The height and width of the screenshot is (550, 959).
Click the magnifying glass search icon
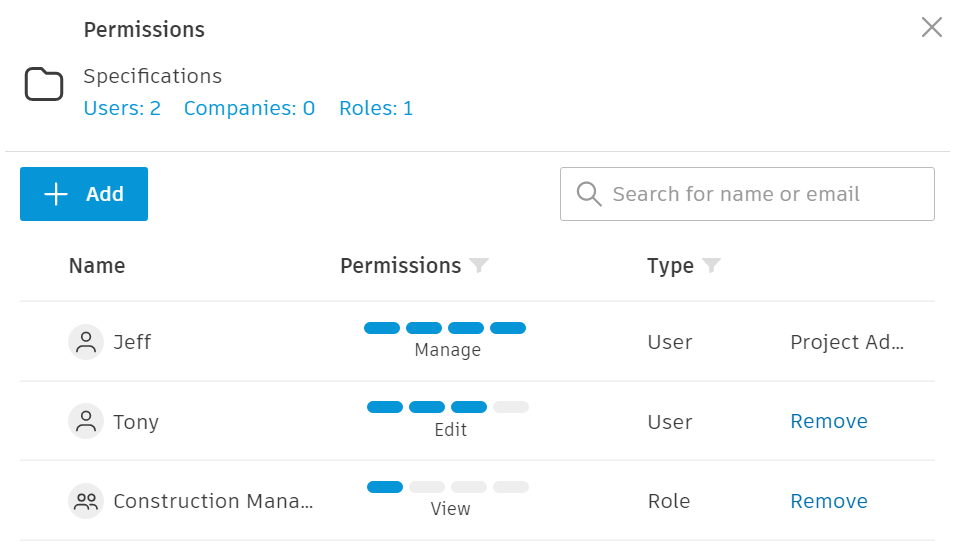(x=589, y=194)
